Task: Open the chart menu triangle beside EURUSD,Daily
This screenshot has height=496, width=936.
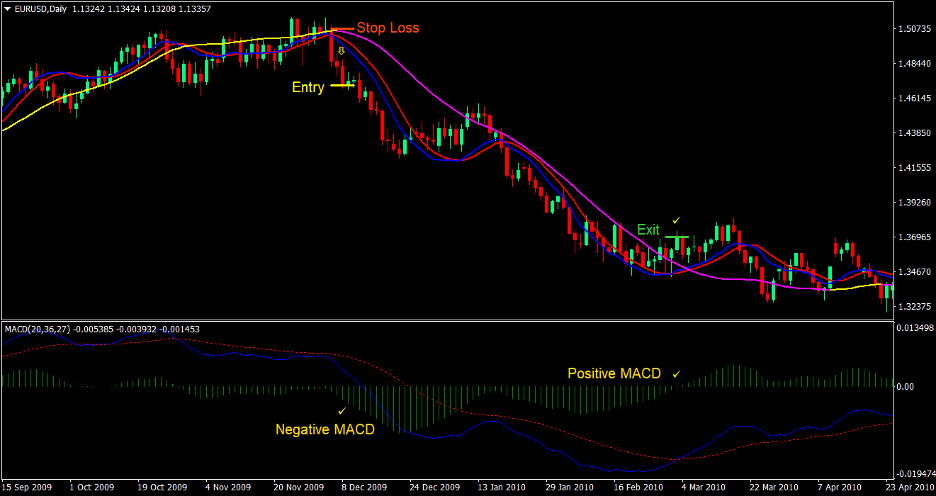Action: [x=7, y=10]
